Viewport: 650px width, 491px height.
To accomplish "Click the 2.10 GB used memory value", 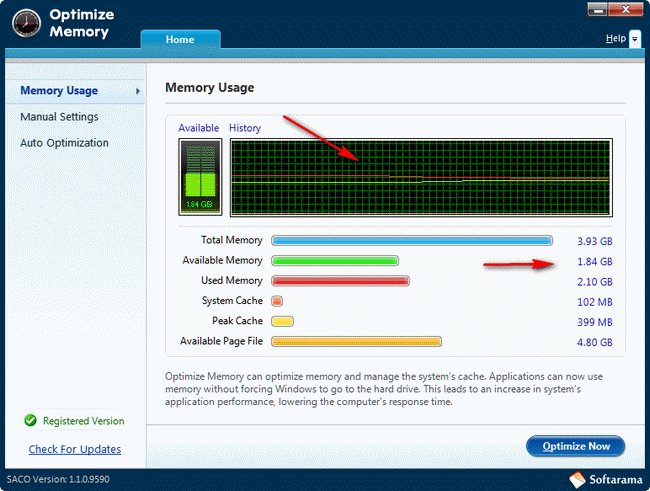I will 595,282.
